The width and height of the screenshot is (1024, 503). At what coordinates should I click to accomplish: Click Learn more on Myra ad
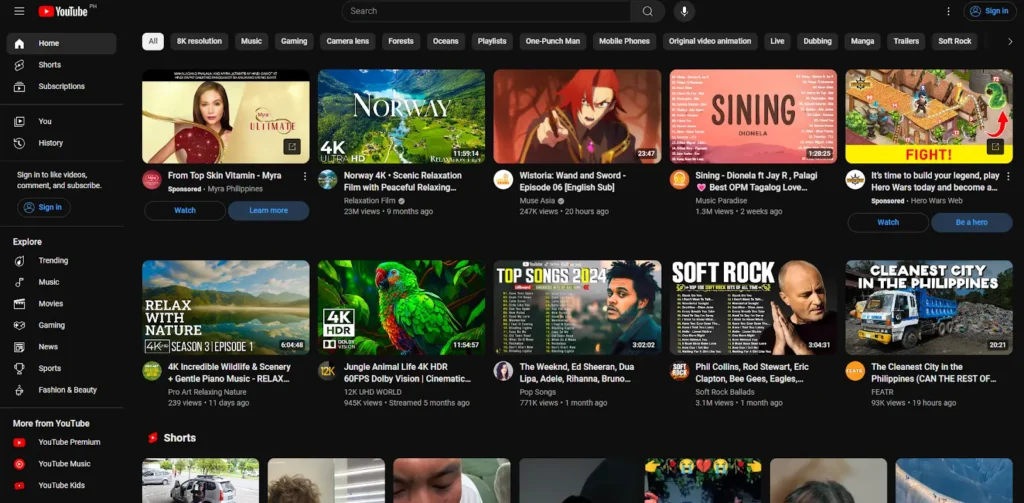pos(268,211)
